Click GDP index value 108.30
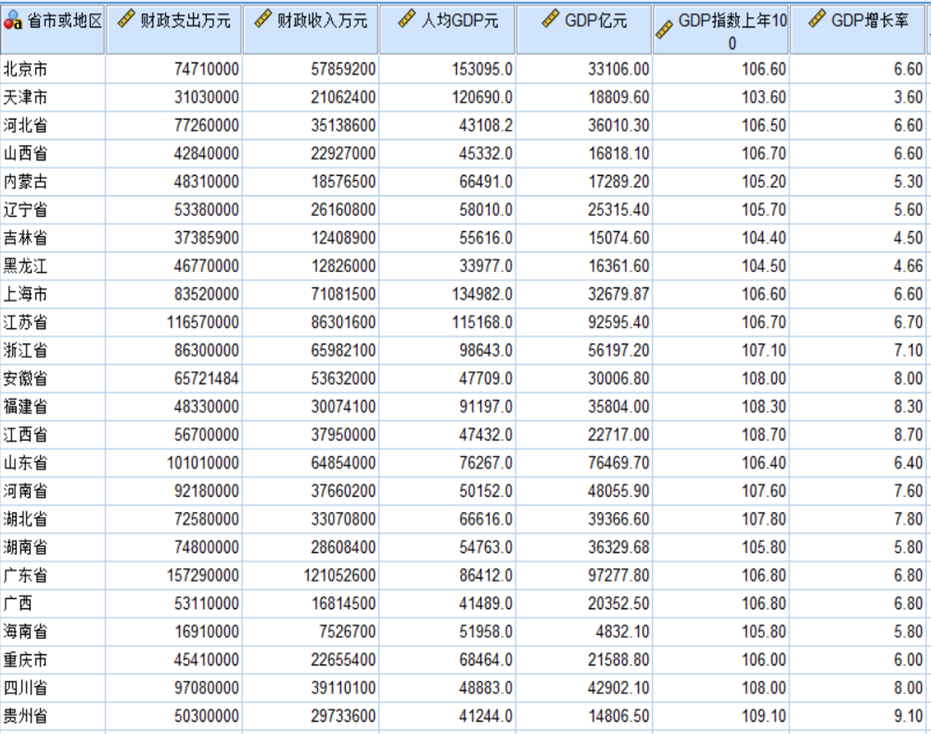The width and height of the screenshot is (931, 734). pos(764,407)
